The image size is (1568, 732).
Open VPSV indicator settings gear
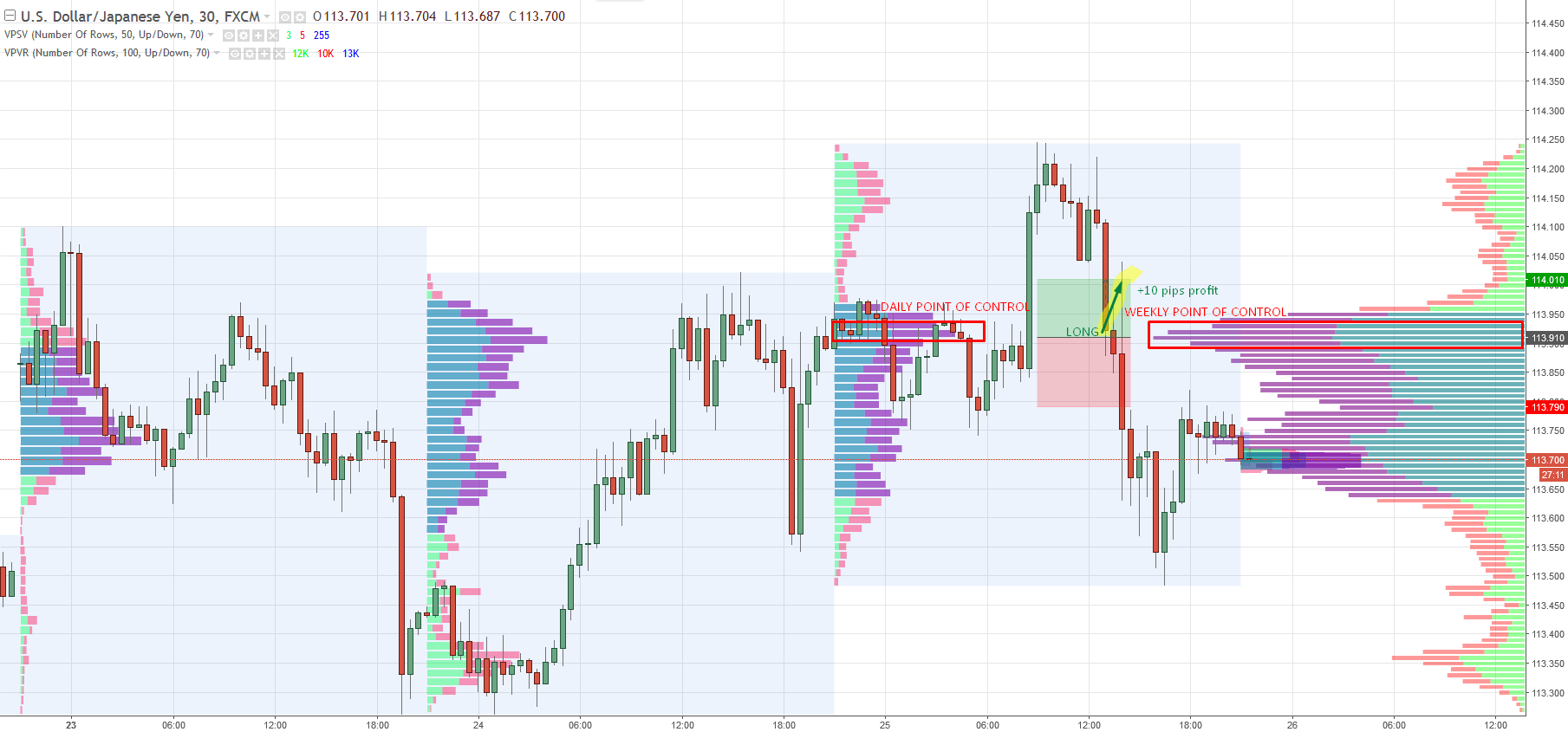(244, 36)
